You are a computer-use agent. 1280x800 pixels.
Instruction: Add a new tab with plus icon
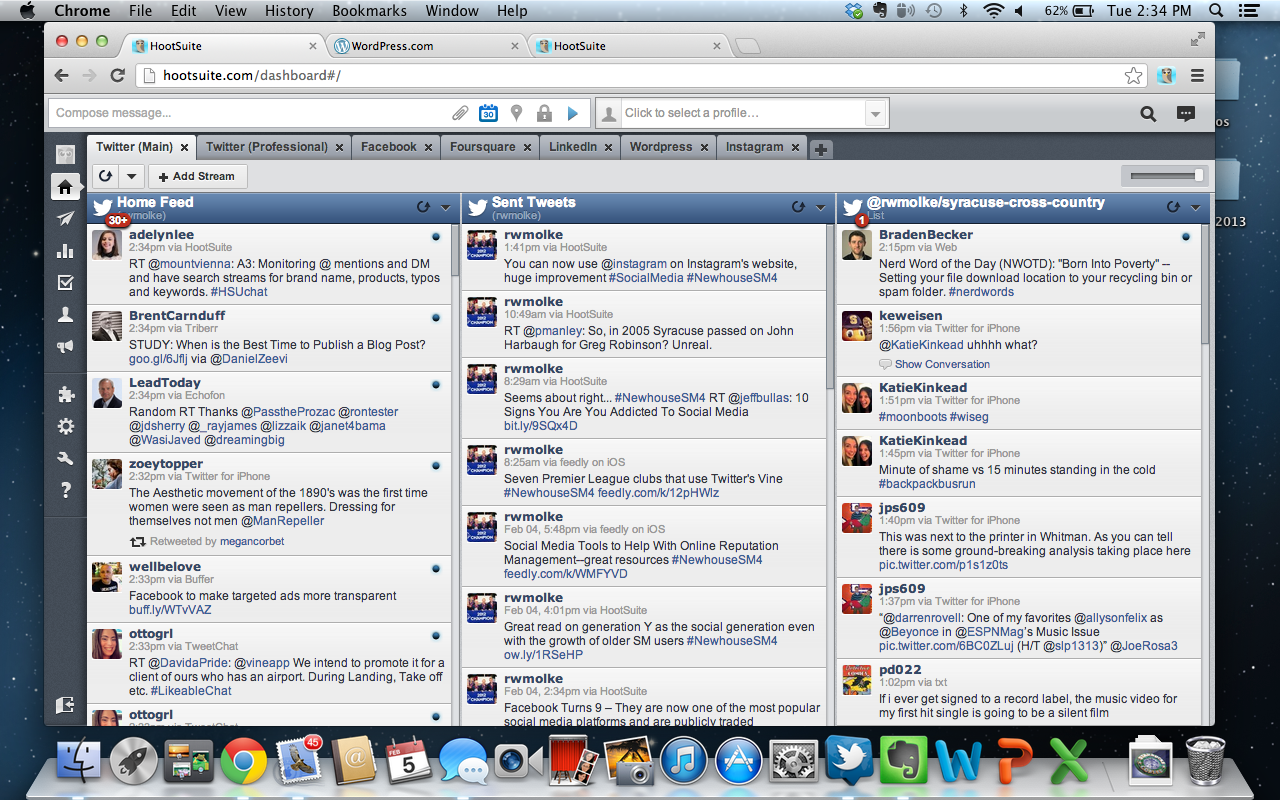point(820,149)
